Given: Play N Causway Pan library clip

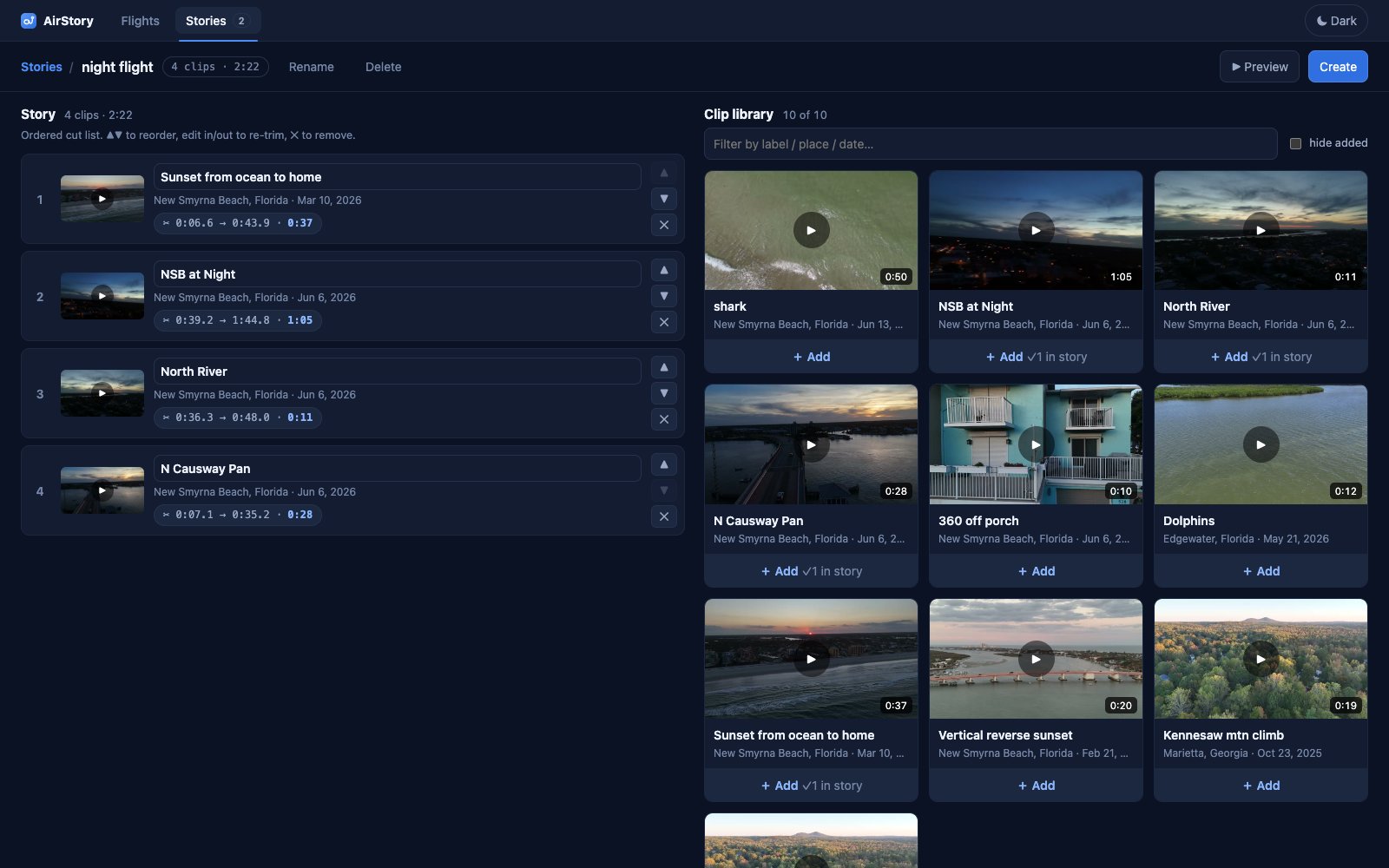Looking at the screenshot, I should [811, 444].
